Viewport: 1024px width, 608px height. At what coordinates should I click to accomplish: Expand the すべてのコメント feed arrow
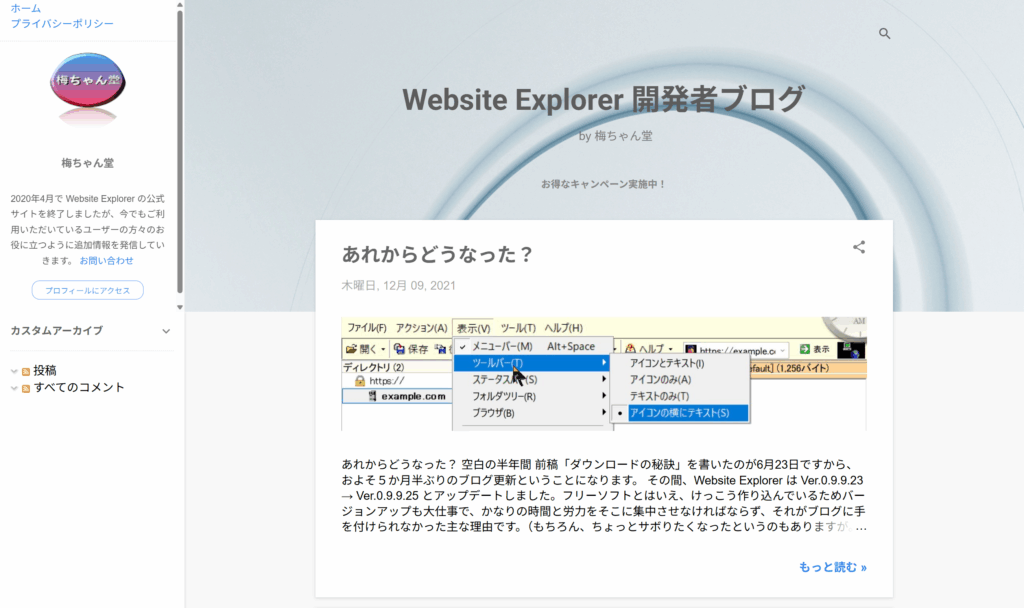click(x=14, y=388)
